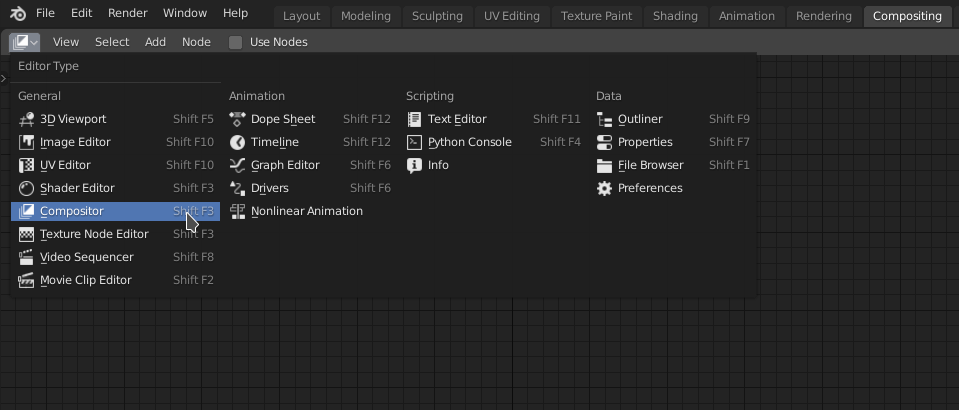Viewport: 959px width, 410px height.
Task: Switch to the Texture Paint workspace tab
Action: tap(596, 17)
